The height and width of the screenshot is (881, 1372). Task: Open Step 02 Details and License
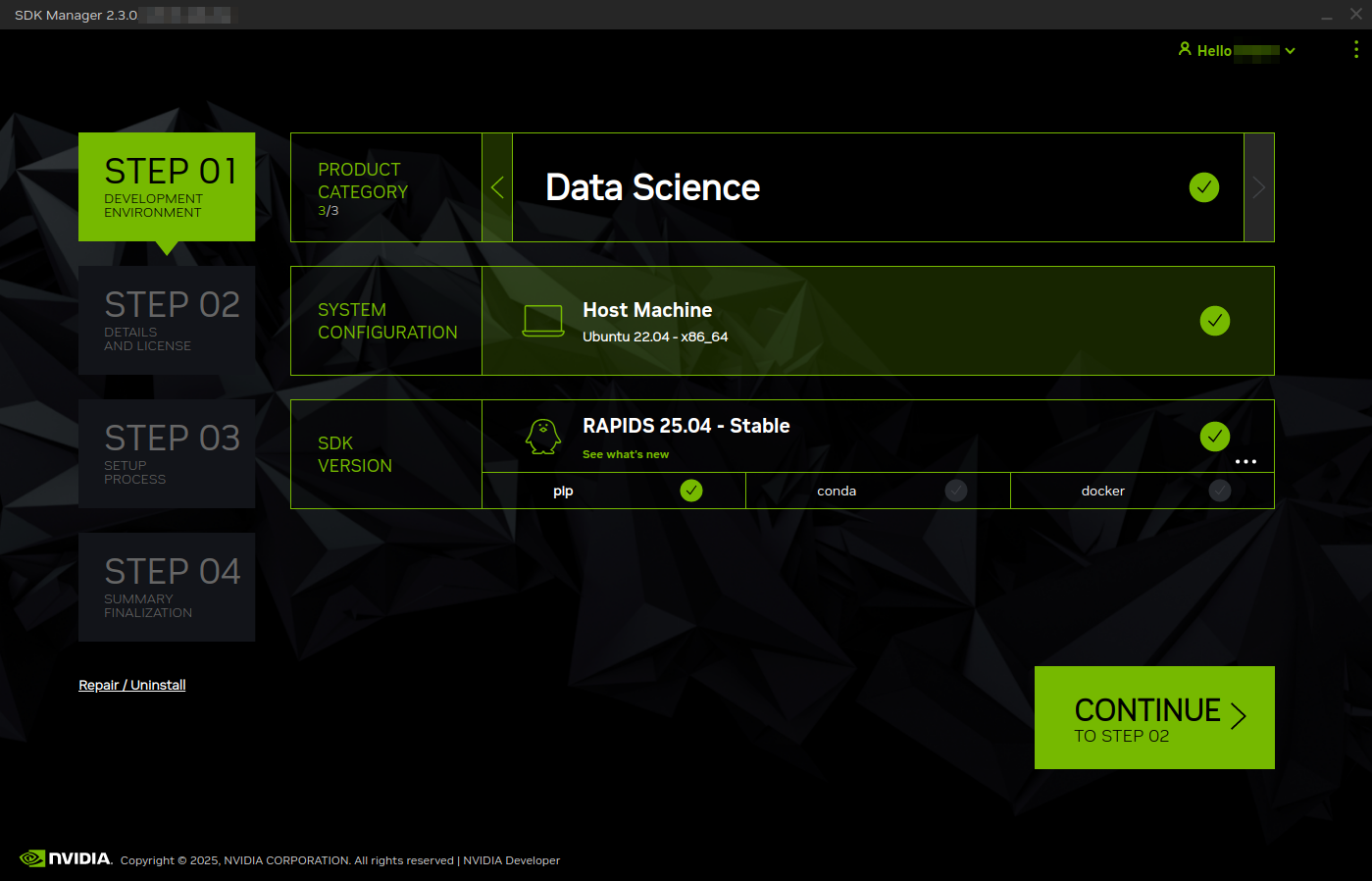(167, 320)
